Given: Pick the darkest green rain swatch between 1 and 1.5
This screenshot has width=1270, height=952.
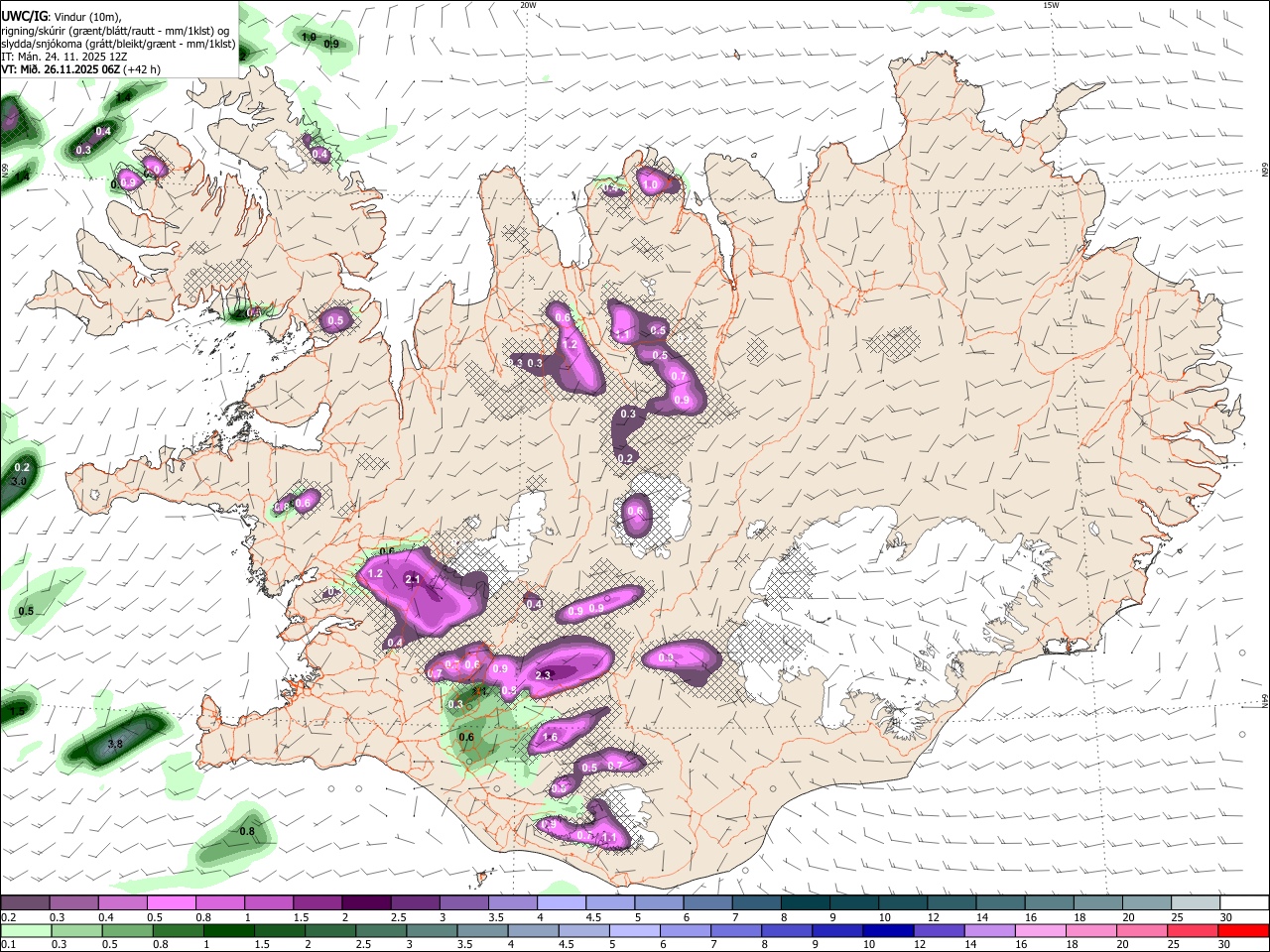Looking at the screenshot, I should tap(229, 930).
